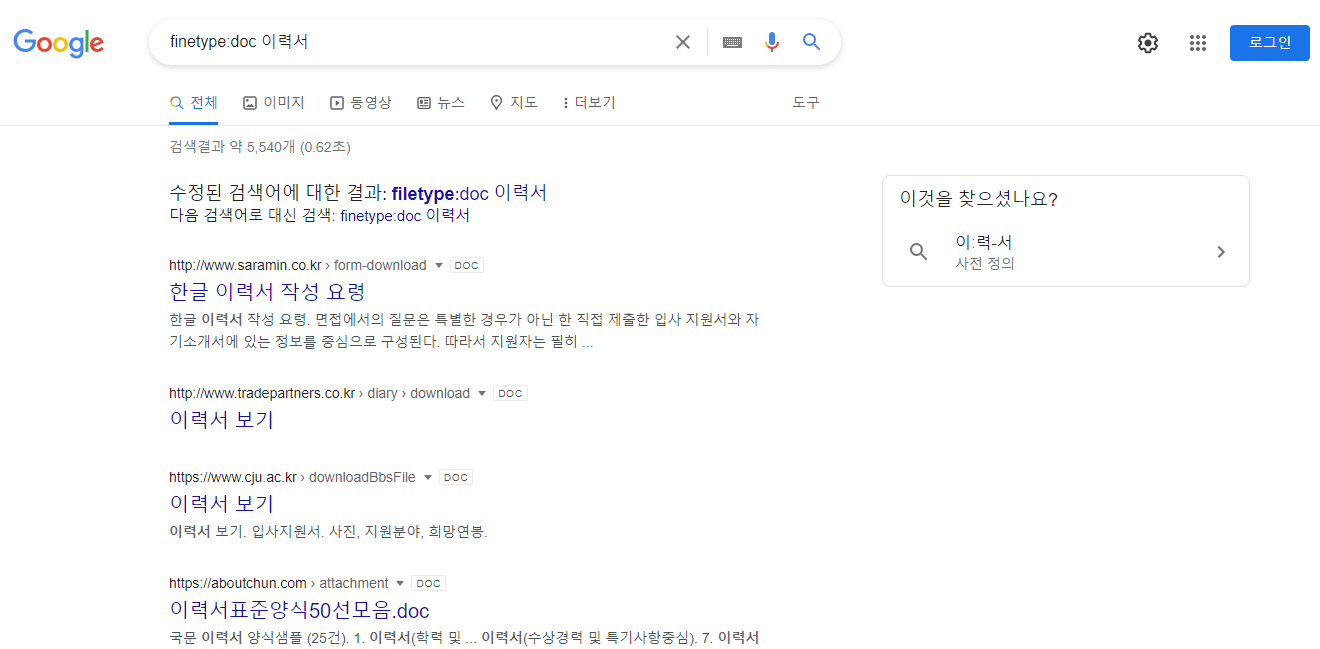Open the Google apps grid
The image size is (1320, 649).
[1198, 43]
